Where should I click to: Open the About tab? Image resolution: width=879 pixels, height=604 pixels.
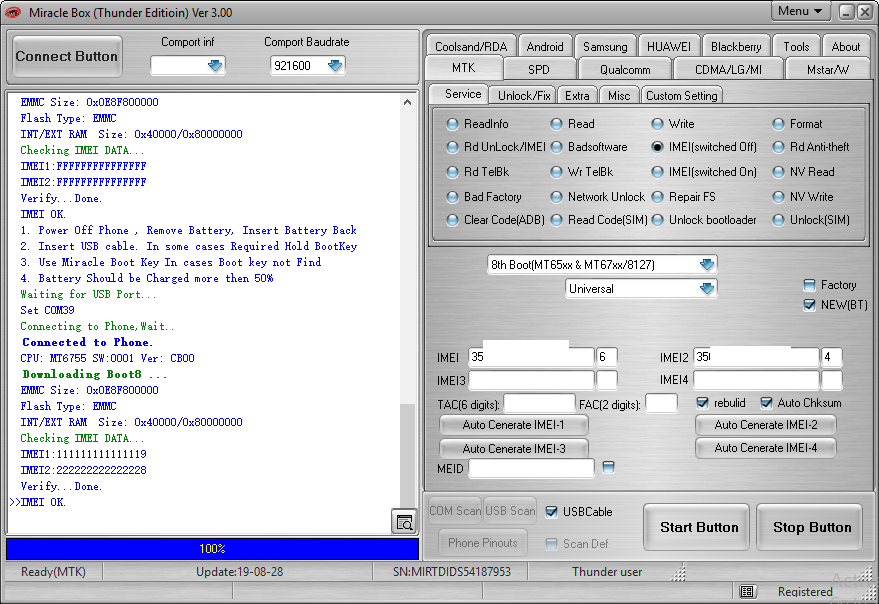click(845, 47)
